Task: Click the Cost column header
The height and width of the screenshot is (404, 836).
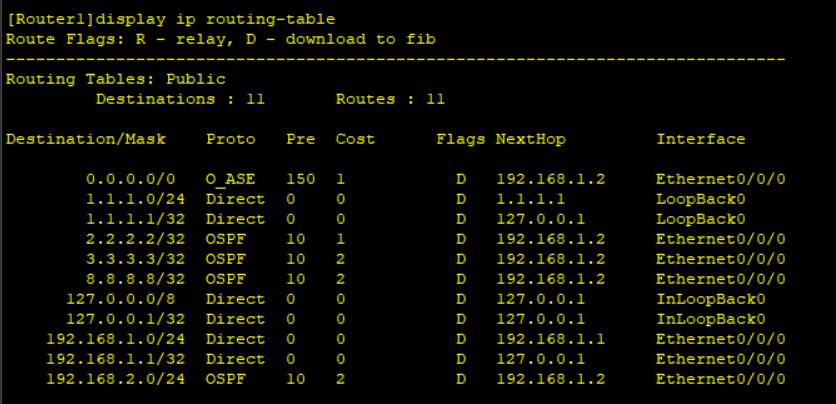Action: click(x=355, y=140)
